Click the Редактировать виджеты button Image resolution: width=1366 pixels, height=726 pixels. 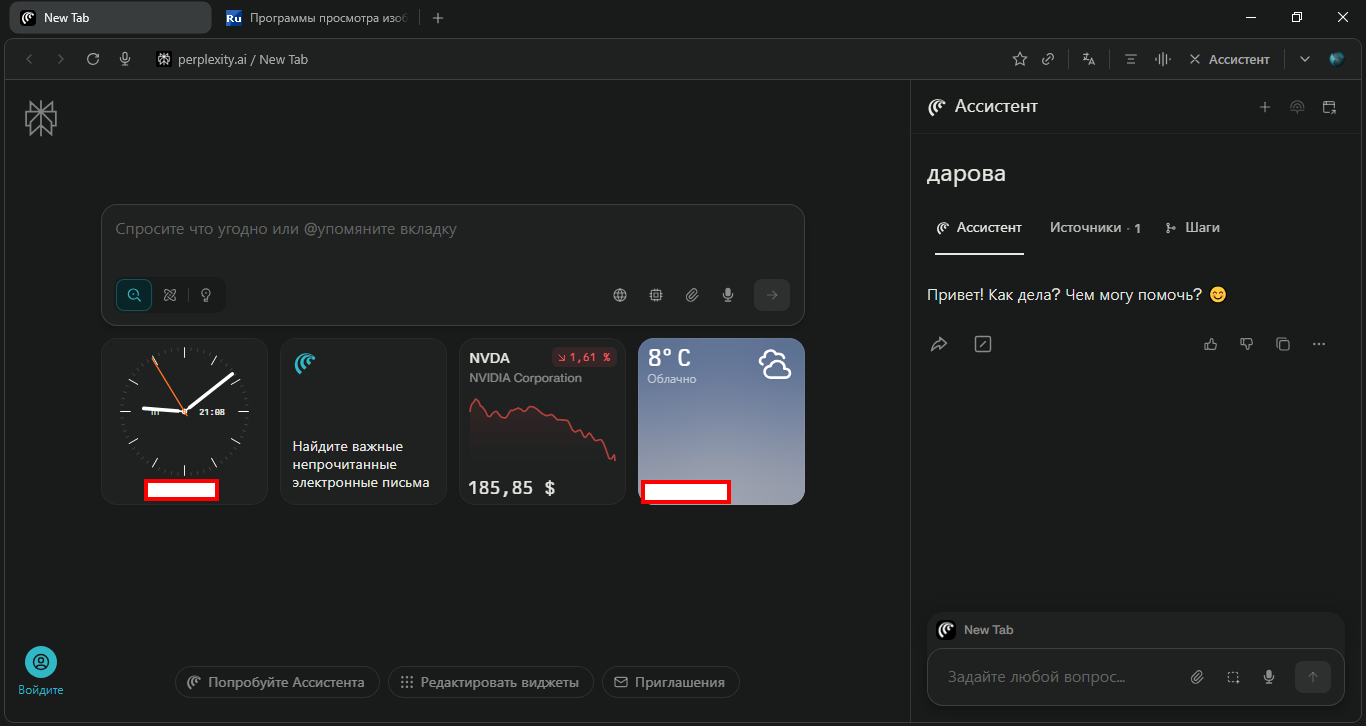[490, 682]
